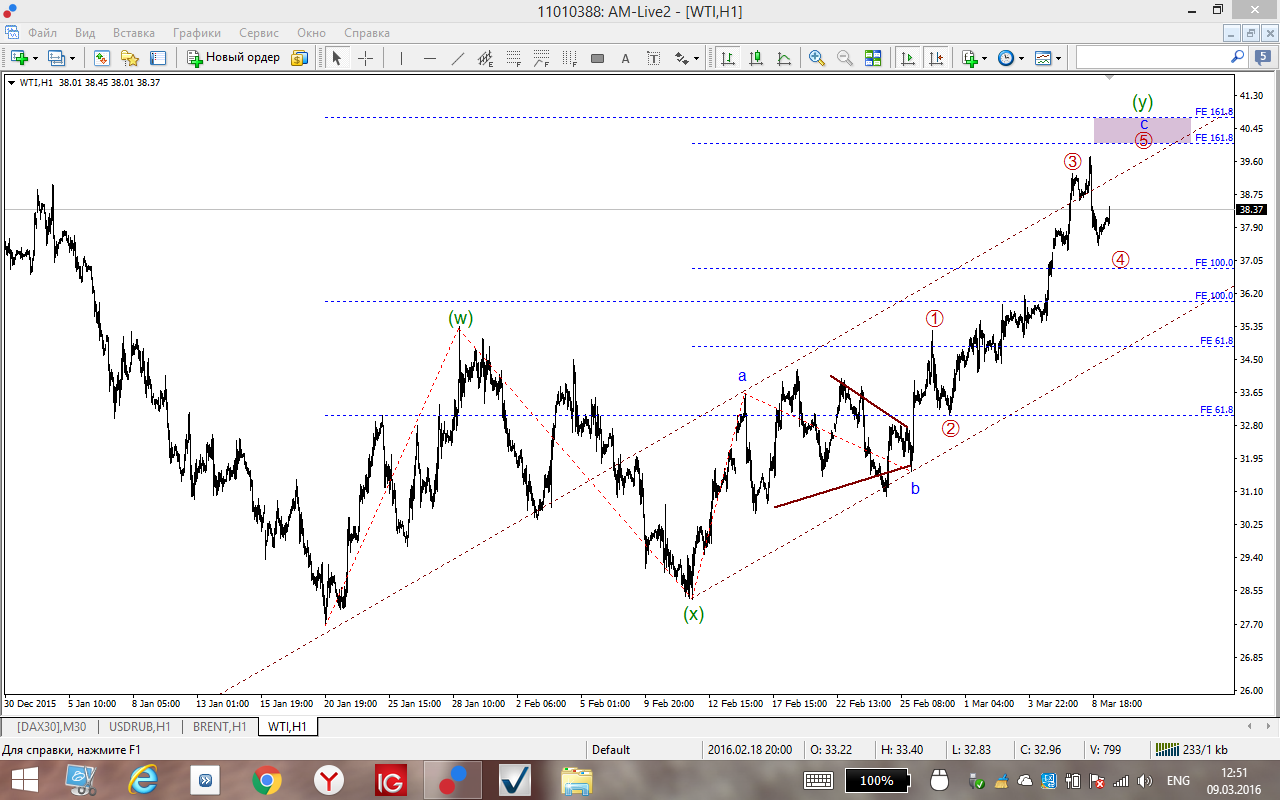This screenshot has height=800, width=1280.
Task: Open a new chart via toolbar icon
Action: point(19,58)
